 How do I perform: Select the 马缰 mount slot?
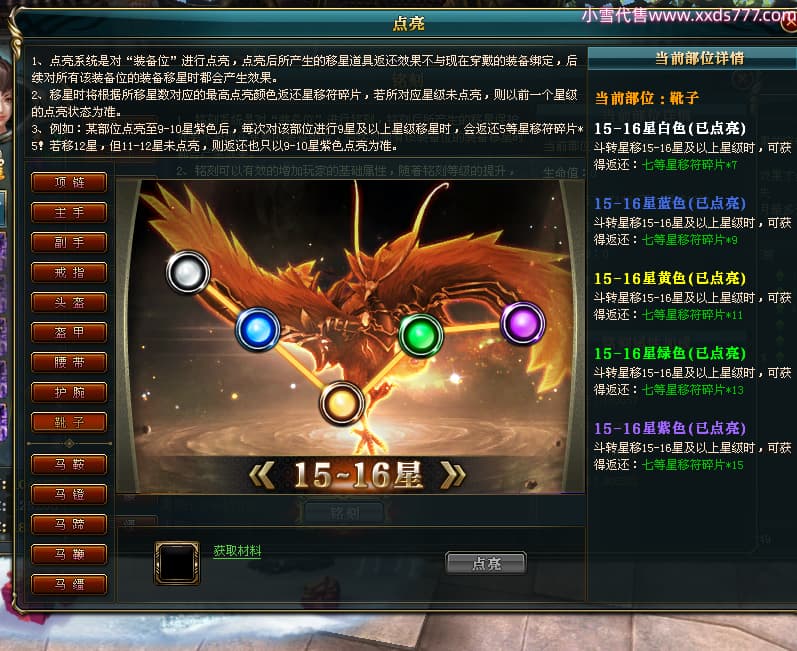(x=69, y=584)
